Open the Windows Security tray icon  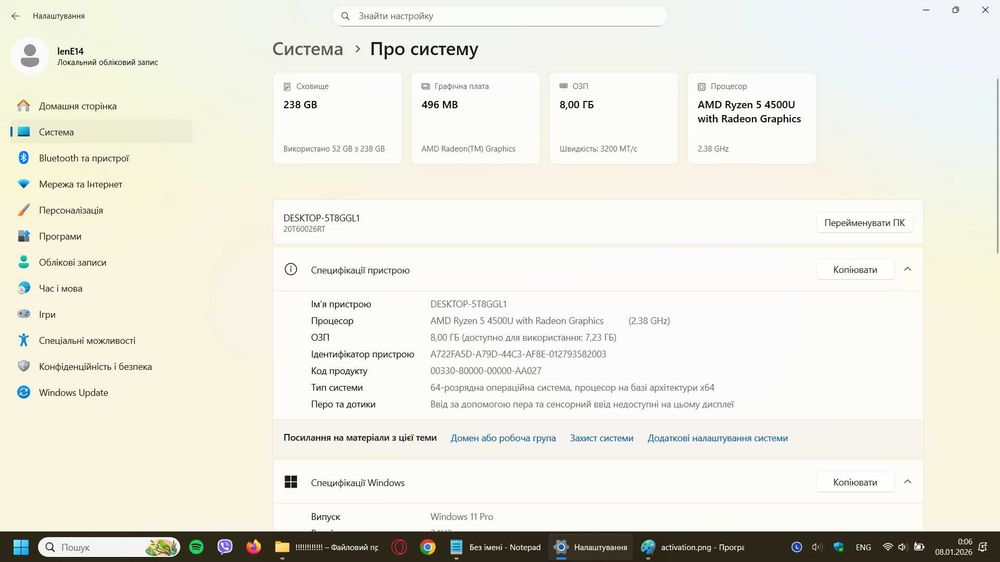[x=839, y=547]
